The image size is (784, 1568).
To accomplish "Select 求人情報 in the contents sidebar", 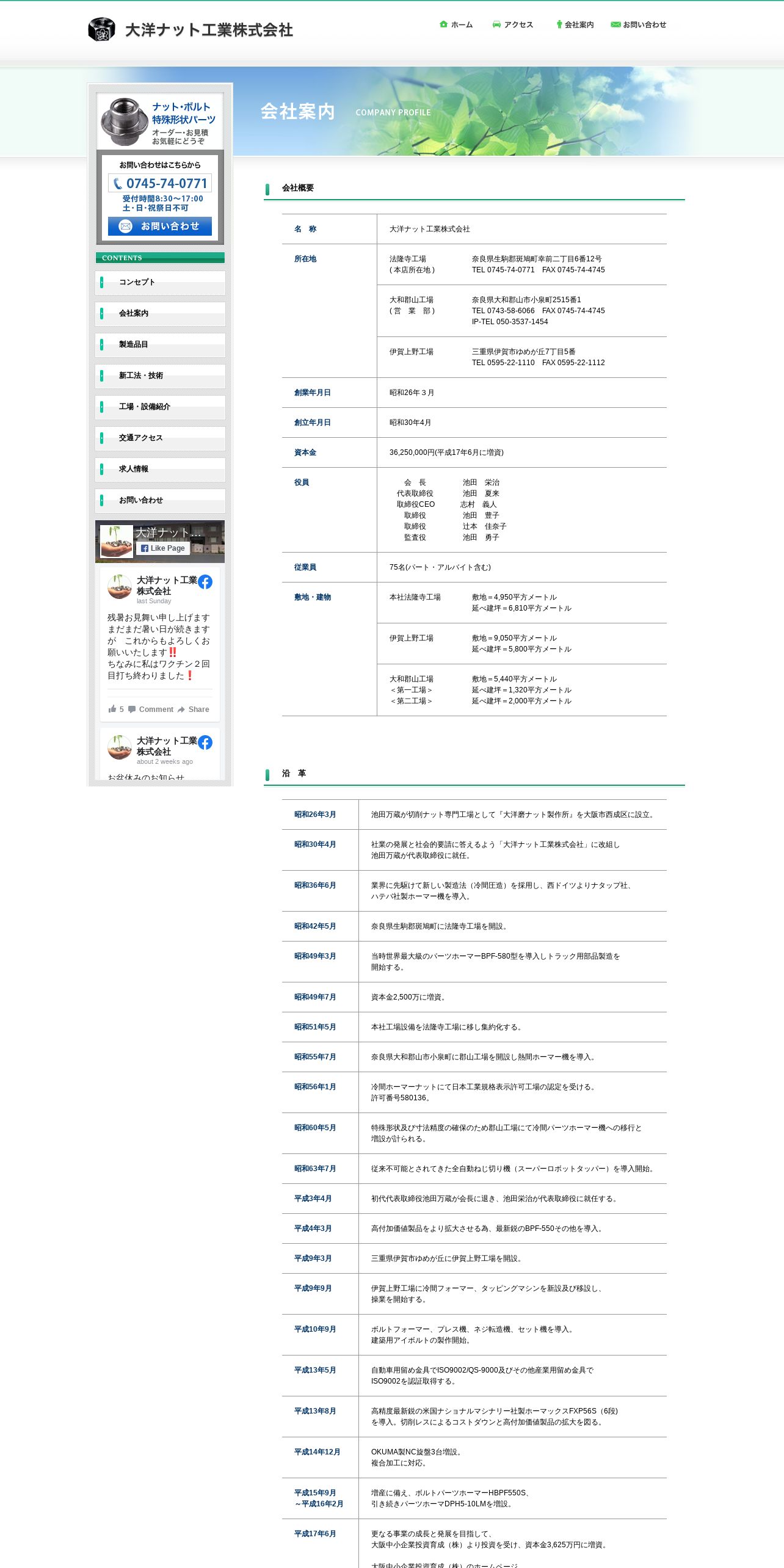I will (x=160, y=470).
